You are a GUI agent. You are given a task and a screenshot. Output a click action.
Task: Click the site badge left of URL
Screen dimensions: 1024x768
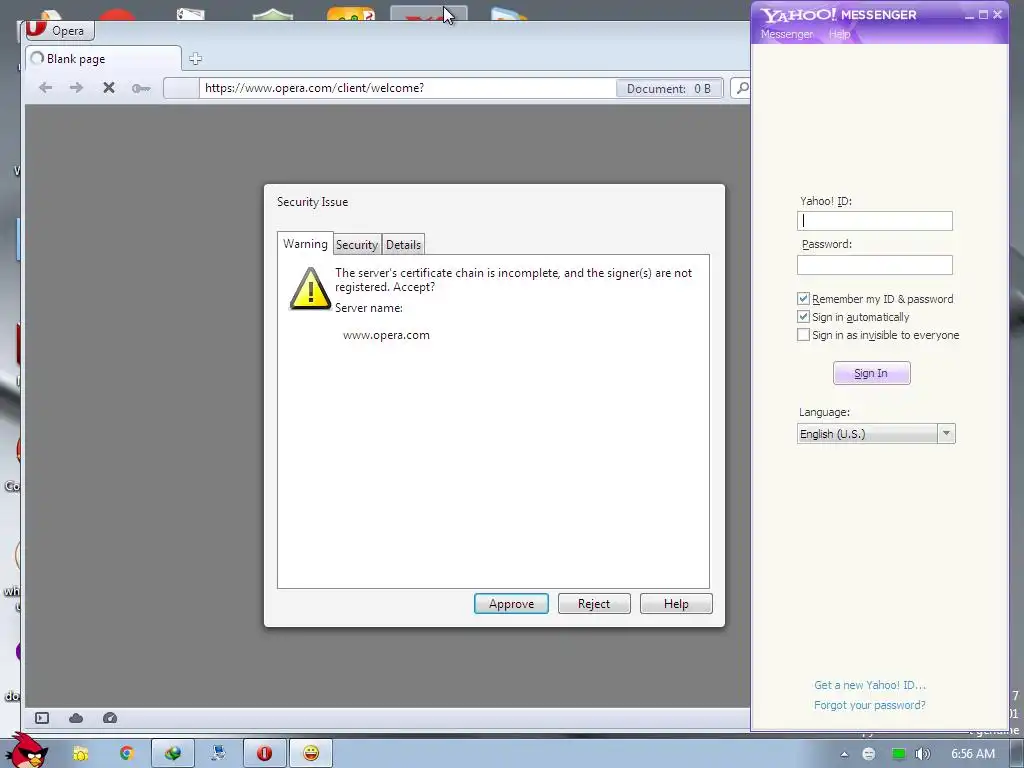(x=182, y=88)
